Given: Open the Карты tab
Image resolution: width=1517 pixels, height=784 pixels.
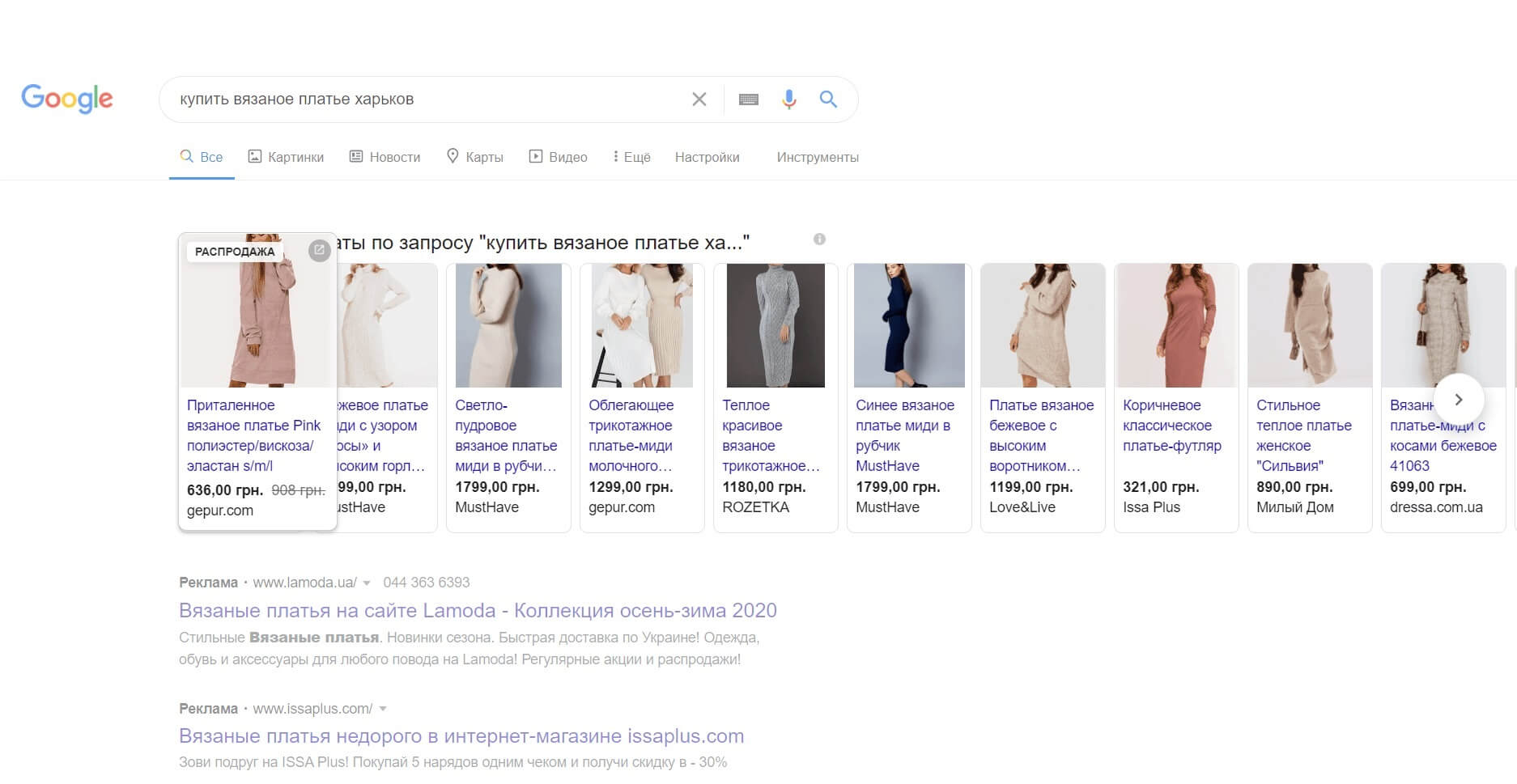Looking at the screenshot, I should (x=475, y=157).
